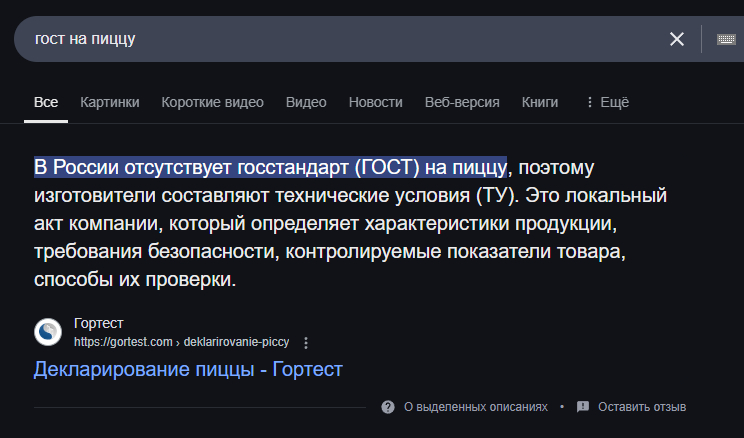This screenshot has height=438, width=744.
Task: Open the Декларирование пиццы - Гортест link
Action: point(188,370)
